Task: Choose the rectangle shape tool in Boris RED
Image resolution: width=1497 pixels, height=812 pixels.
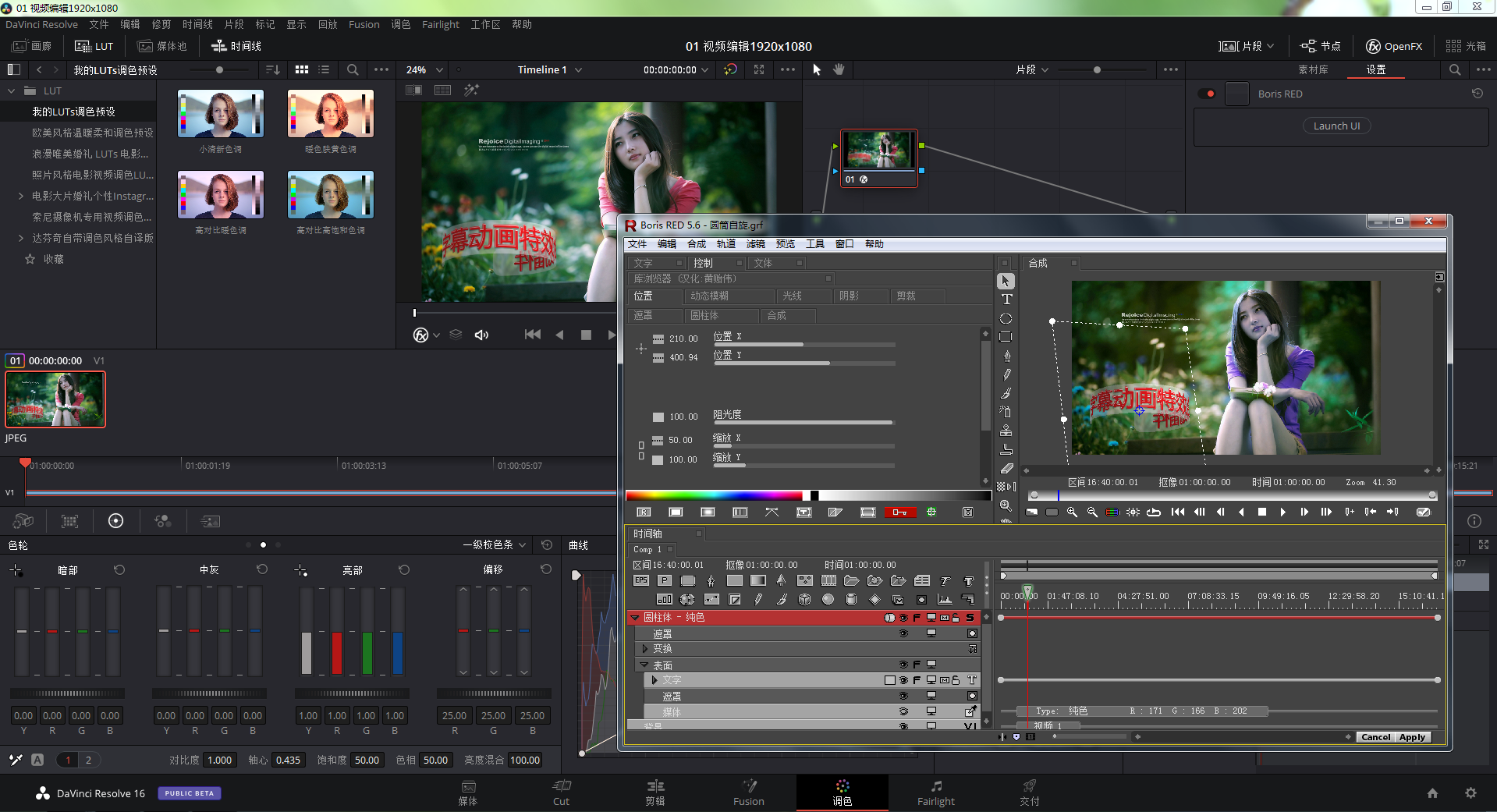Action: tap(1006, 337)
